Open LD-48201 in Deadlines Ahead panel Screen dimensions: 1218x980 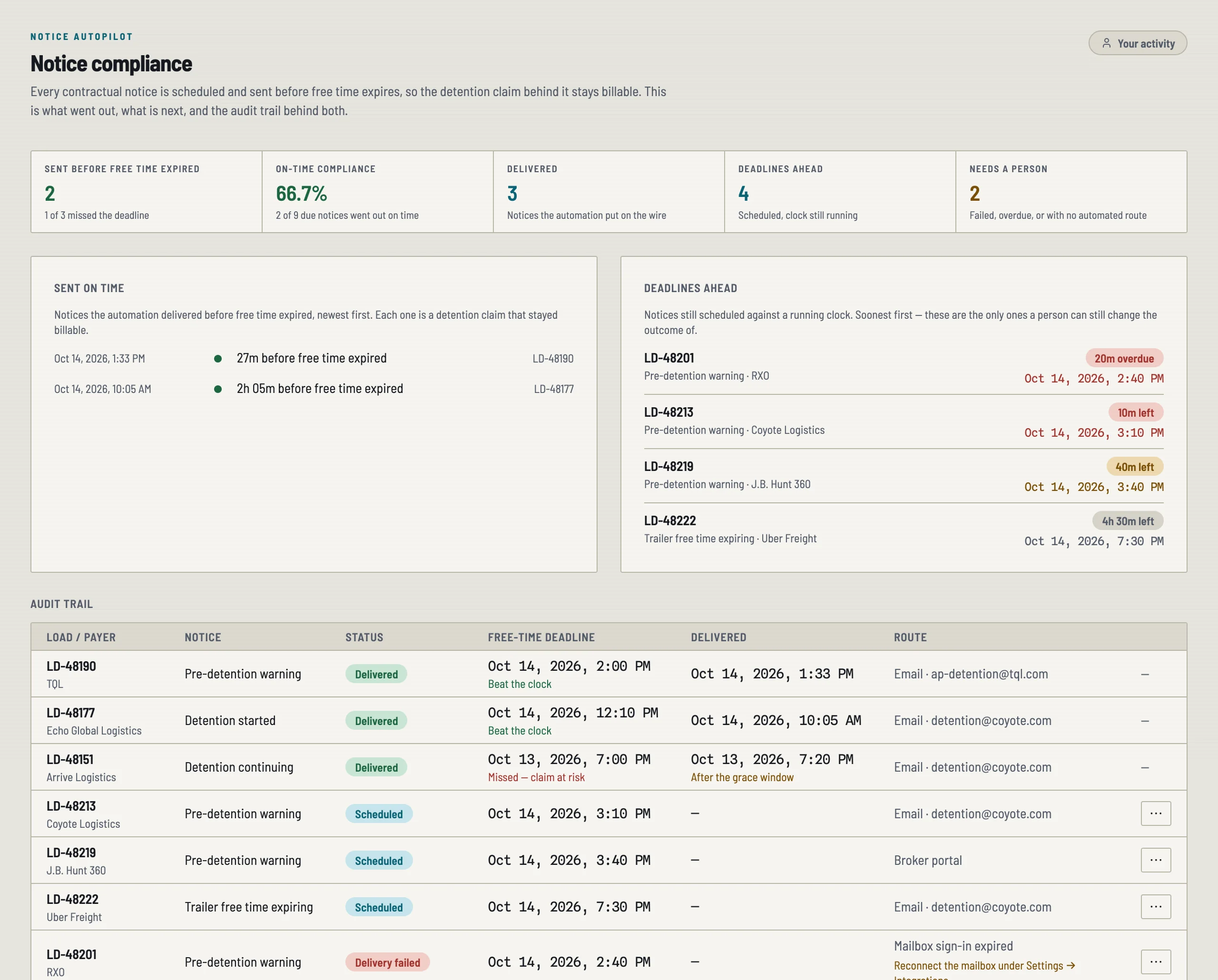(x=669, y=358)
